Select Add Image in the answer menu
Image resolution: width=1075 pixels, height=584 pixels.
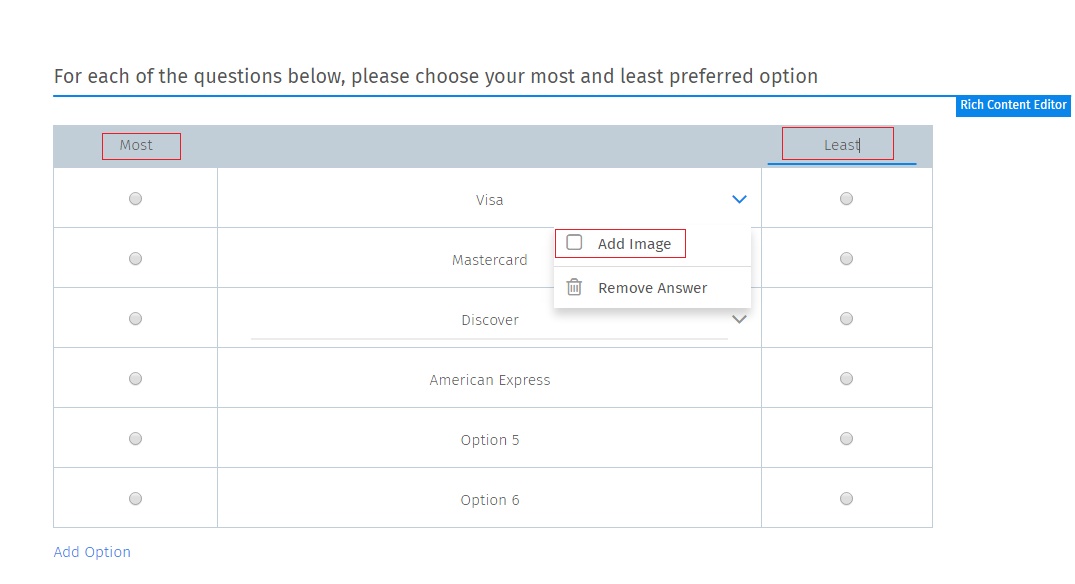634,243
